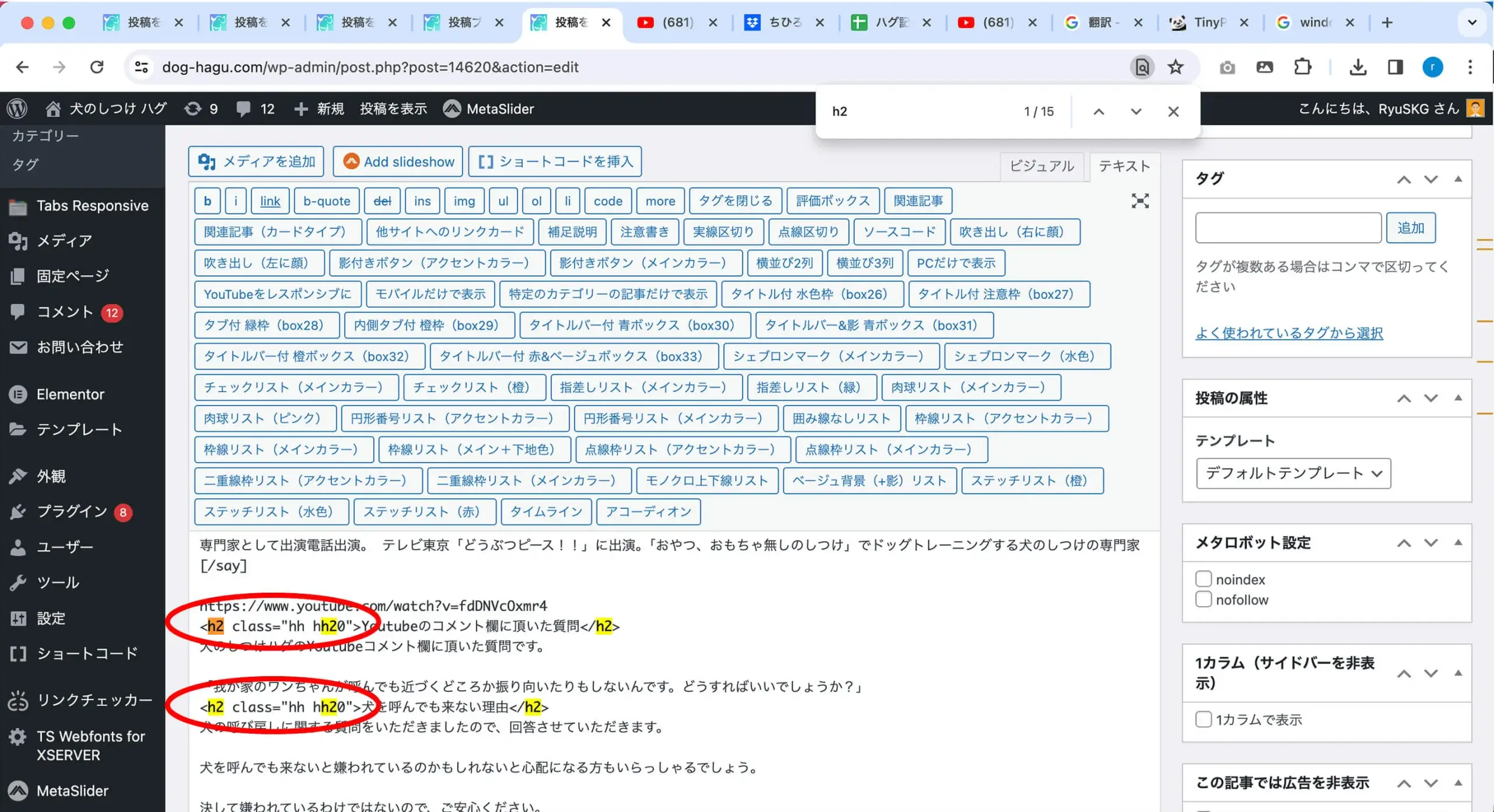1494x812 pixels.
Task: Open the Chrome profile avatar
Action: [x=1433, y=67]
